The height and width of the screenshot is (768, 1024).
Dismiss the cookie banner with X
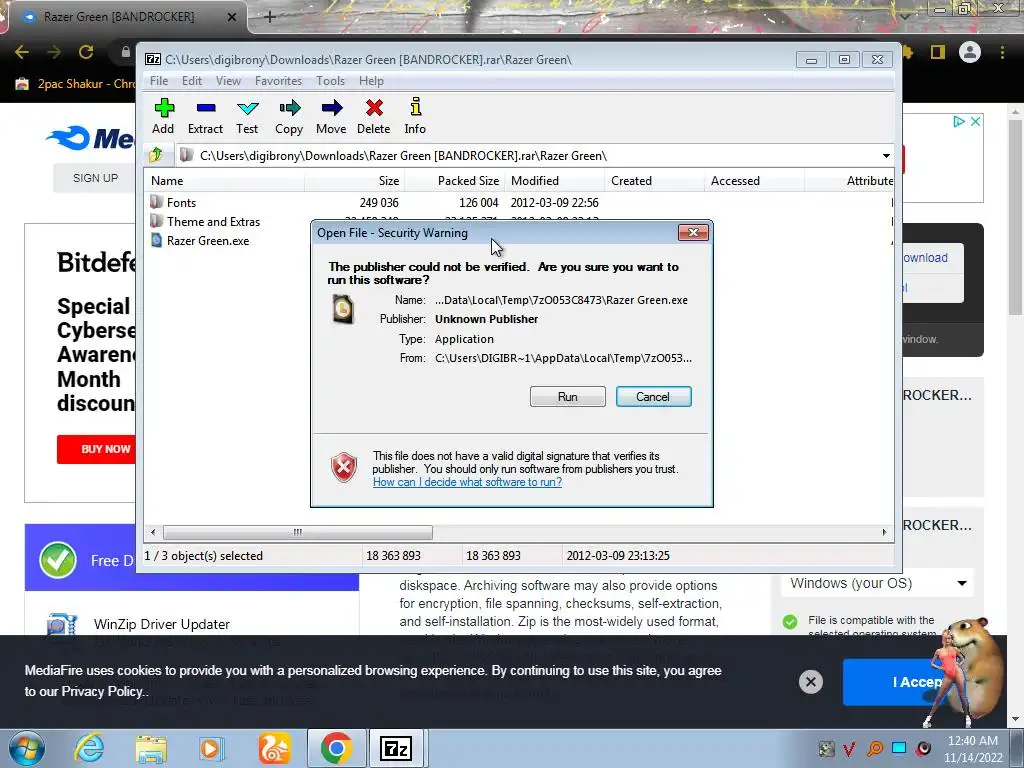810,682
